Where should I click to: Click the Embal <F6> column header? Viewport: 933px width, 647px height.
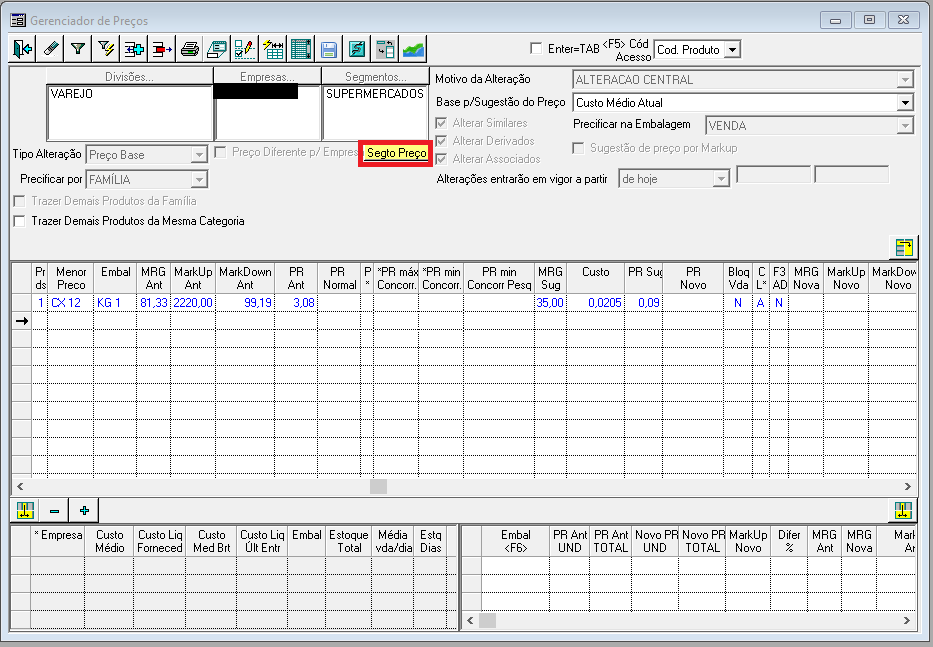pos(515,541)
